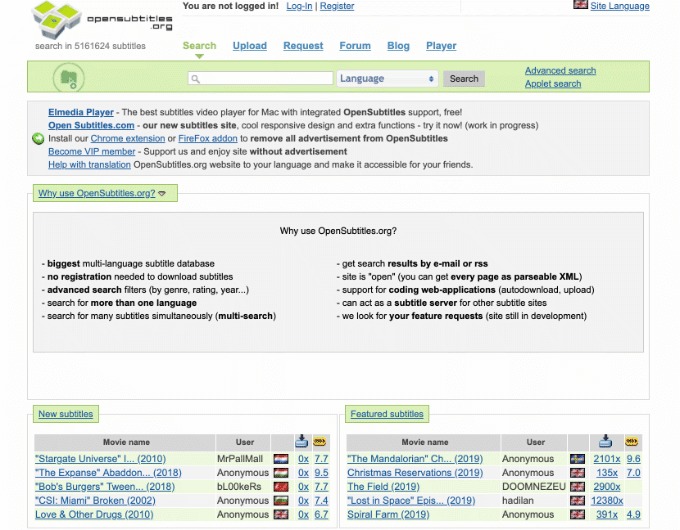Open "Stargate Universe" (2010) subtitle
680x530 pixels.
coord(100,459)
